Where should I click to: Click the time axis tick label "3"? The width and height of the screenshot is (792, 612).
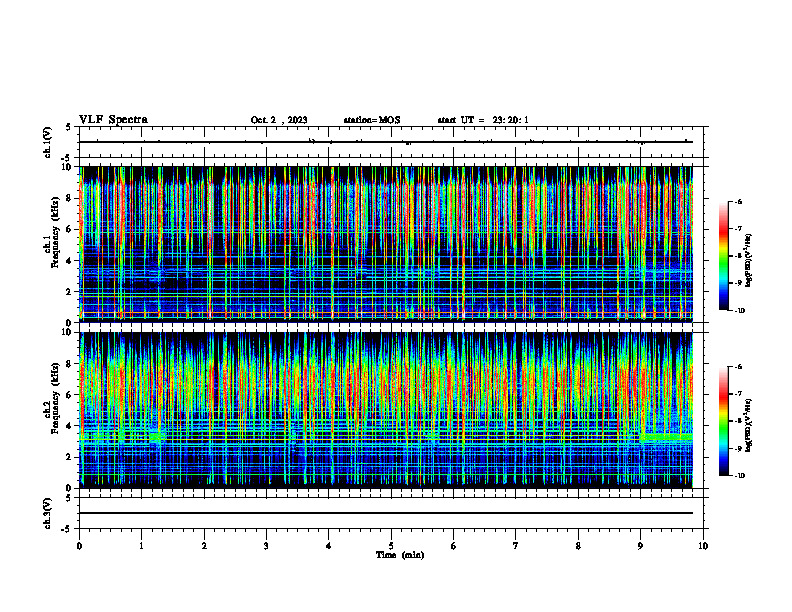pos(266,546)
